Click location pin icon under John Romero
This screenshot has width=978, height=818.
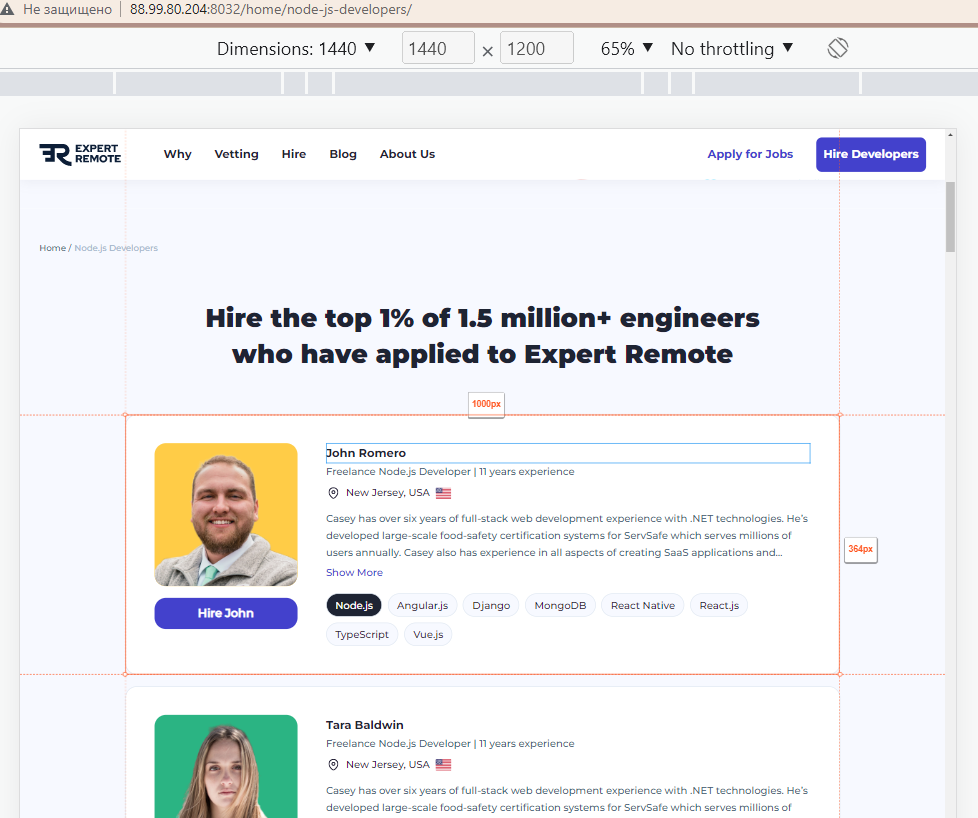(x=334, y=493)
